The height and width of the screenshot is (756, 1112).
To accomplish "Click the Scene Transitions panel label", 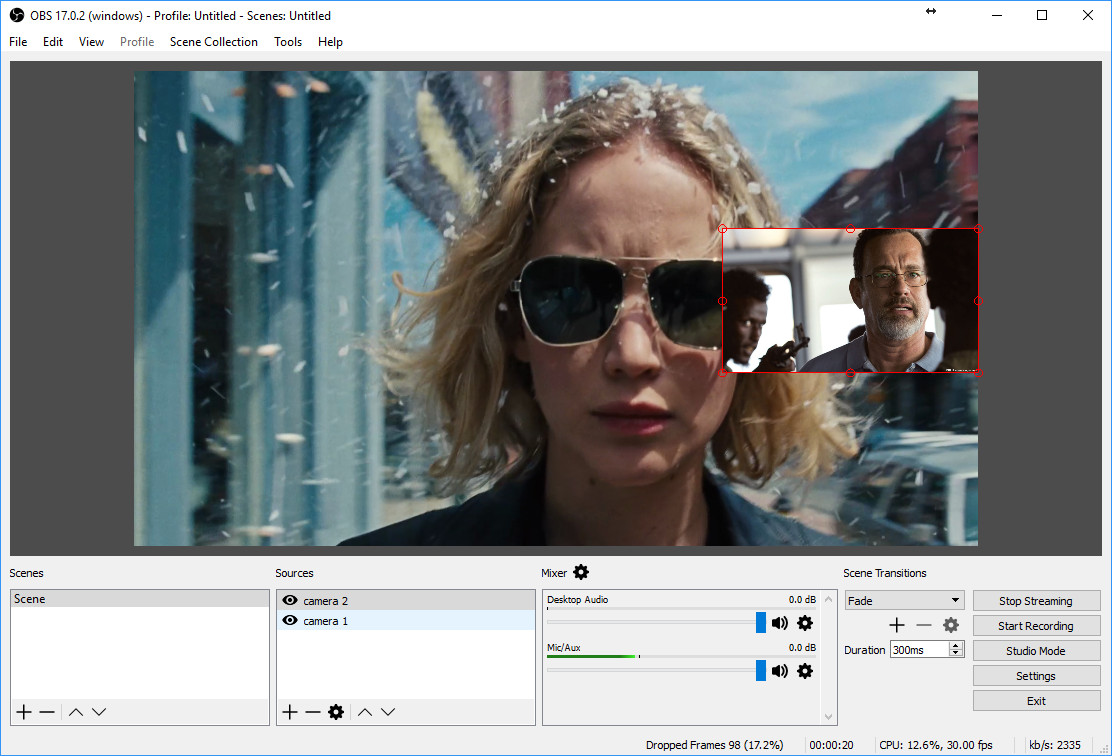I will pos(884,573).
